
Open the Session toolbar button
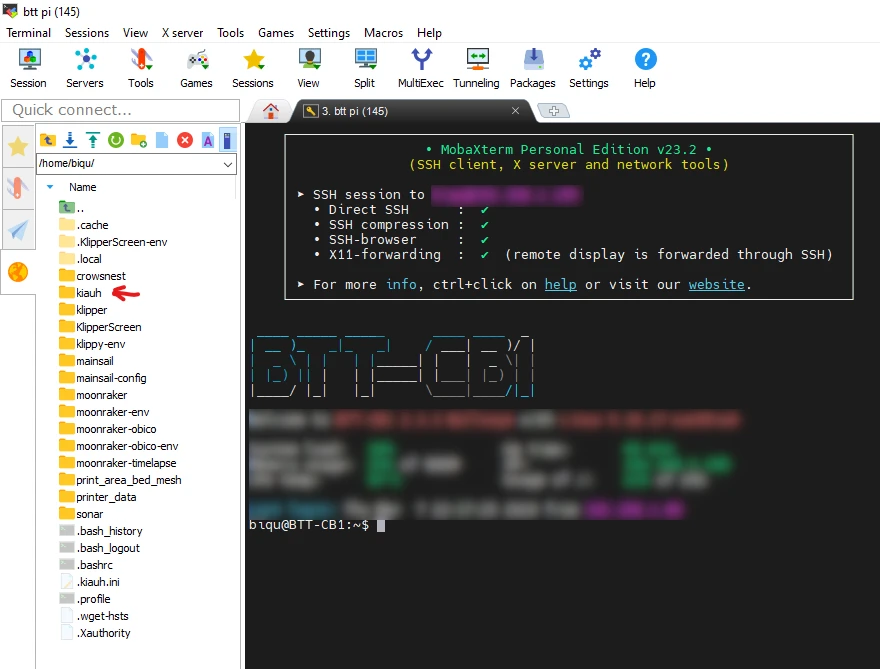[28, 68]
